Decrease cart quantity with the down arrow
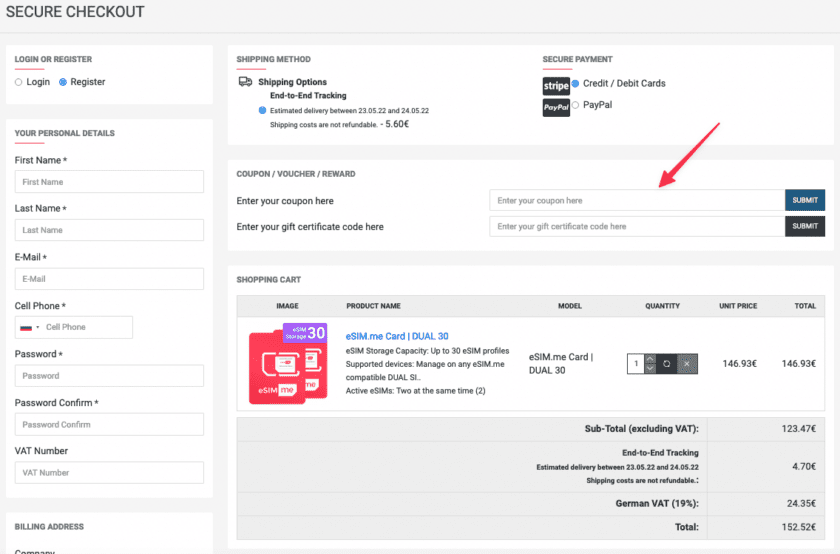This screenshot has height=554, width=840. (650, 369)
